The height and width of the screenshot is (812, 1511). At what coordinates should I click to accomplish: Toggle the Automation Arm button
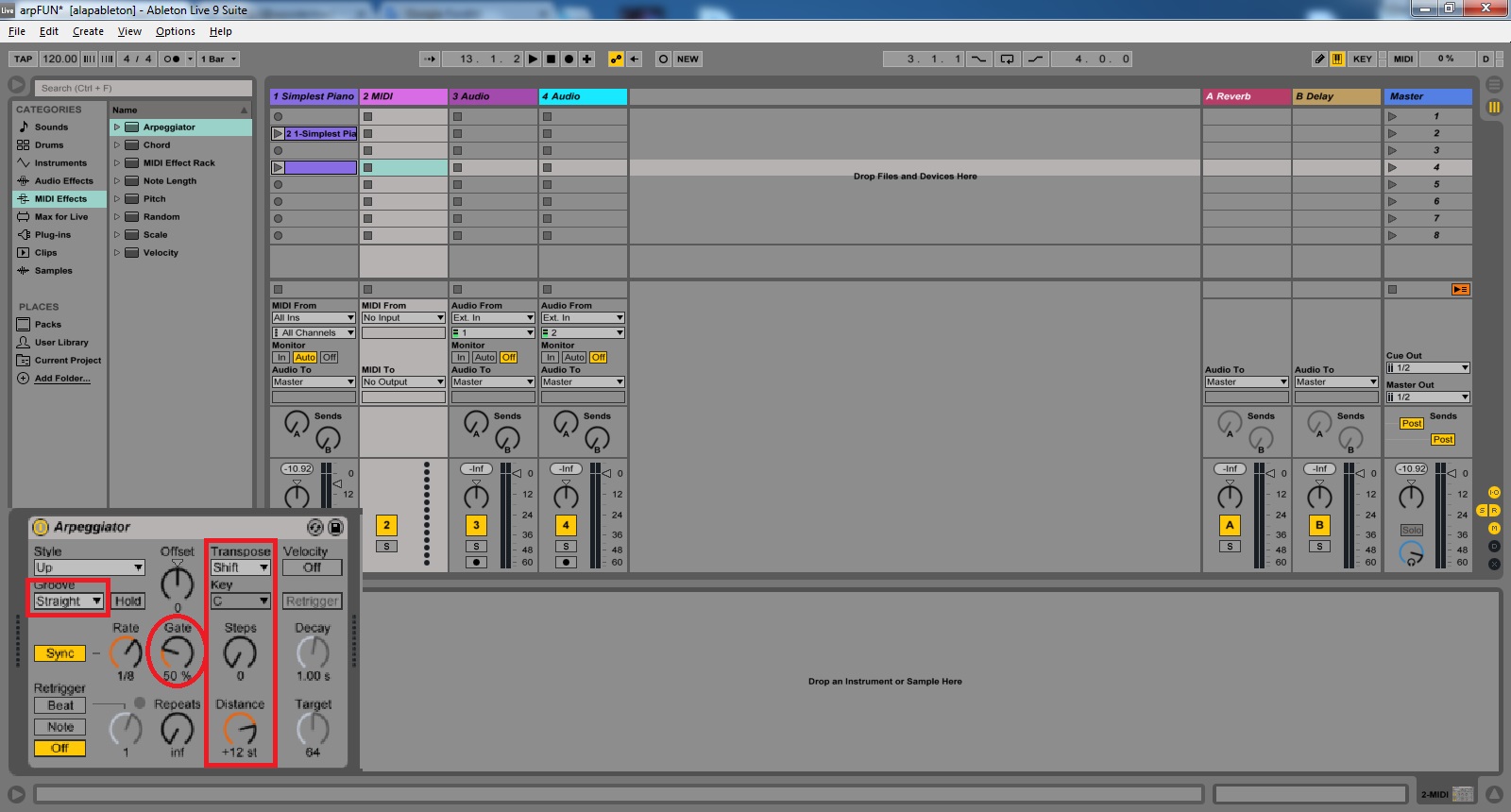(617, 59)
